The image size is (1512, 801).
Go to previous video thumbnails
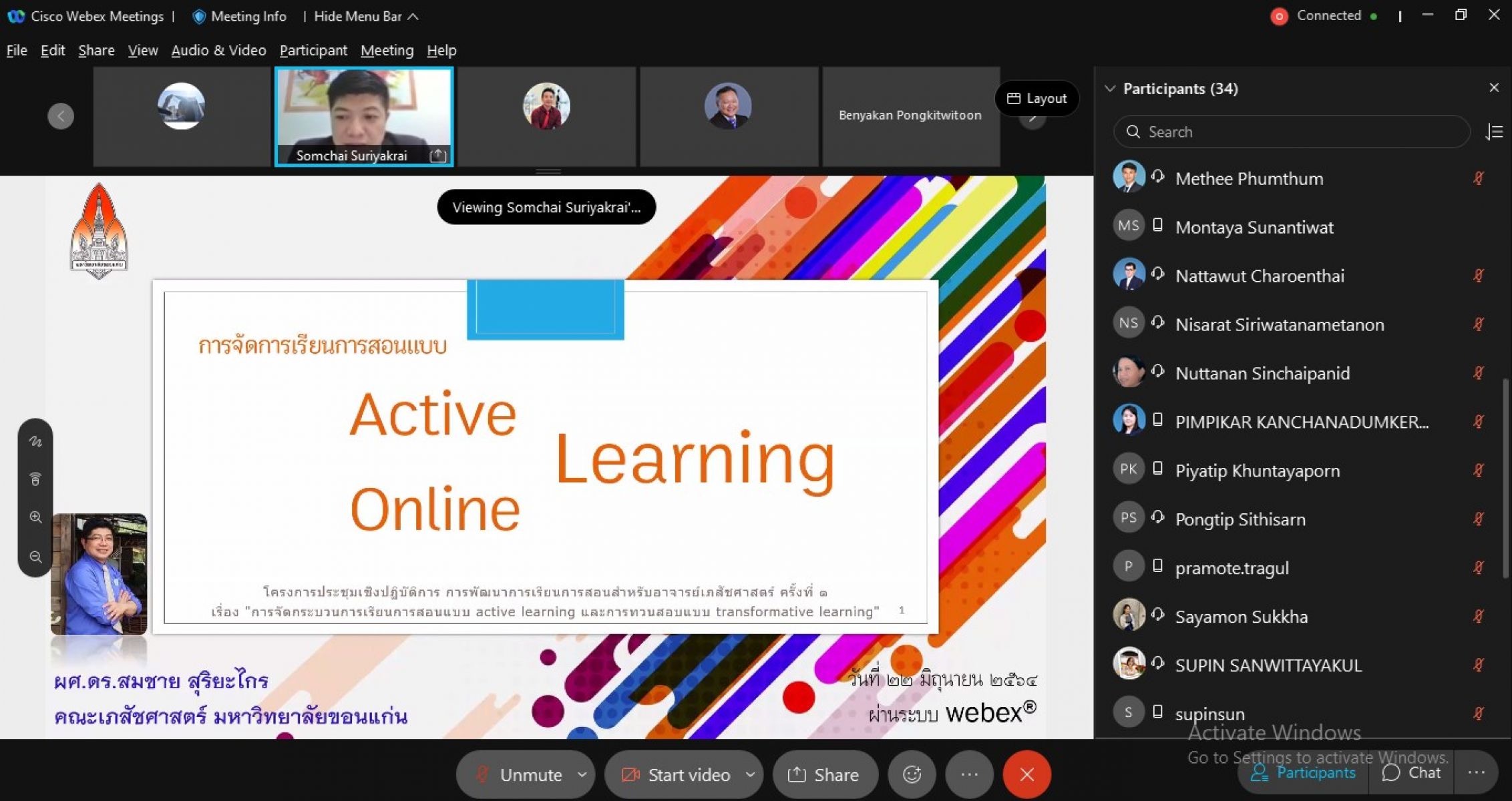[61, 116]
